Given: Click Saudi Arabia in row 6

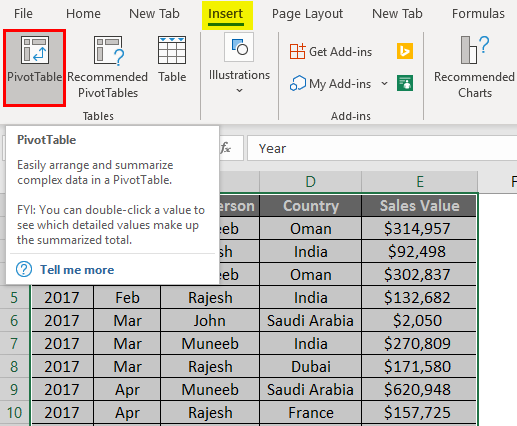Looking at the screenshot, I should (x=311, y=320).
